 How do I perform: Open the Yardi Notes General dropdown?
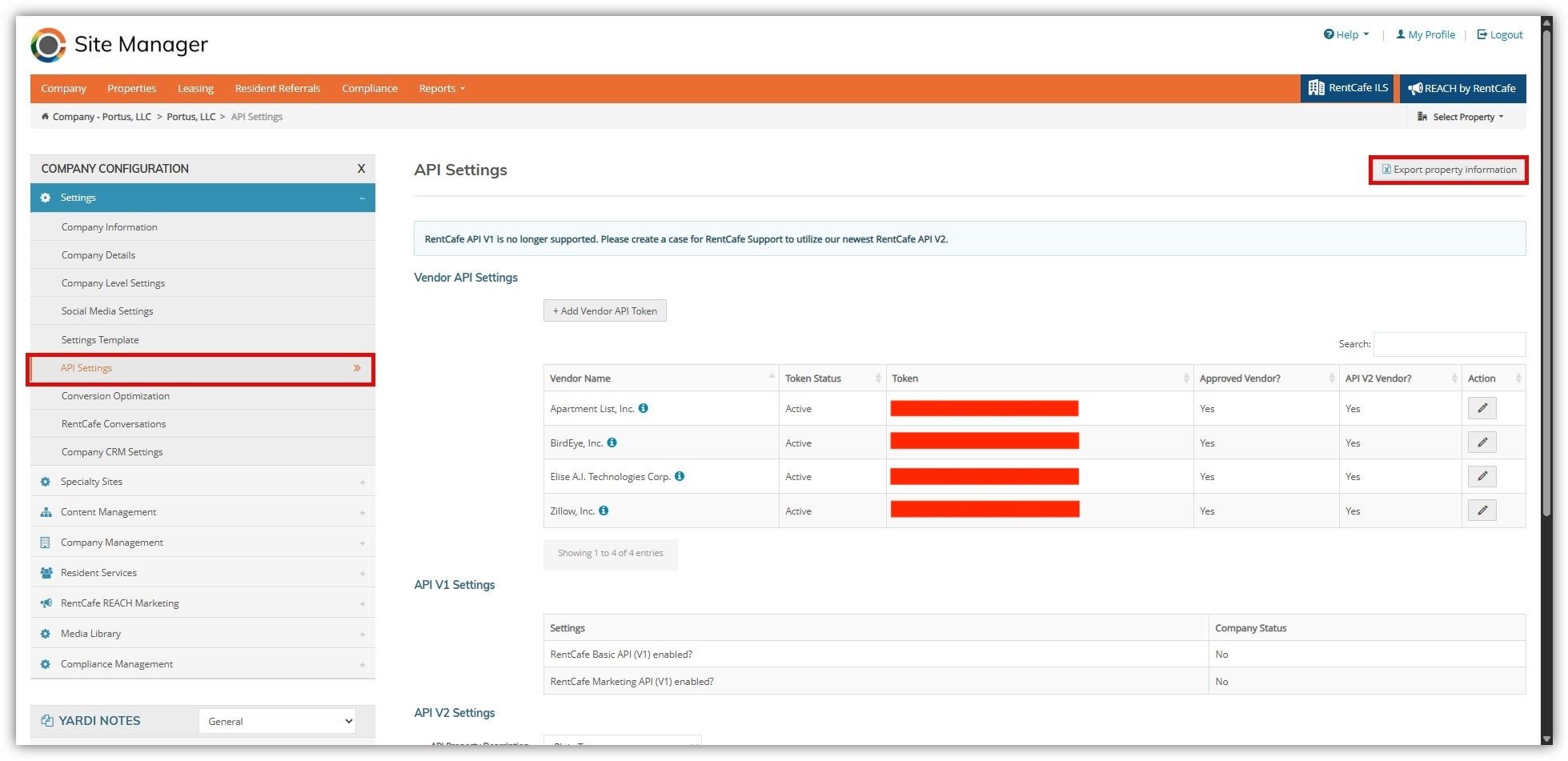click(x=277, y=721)
